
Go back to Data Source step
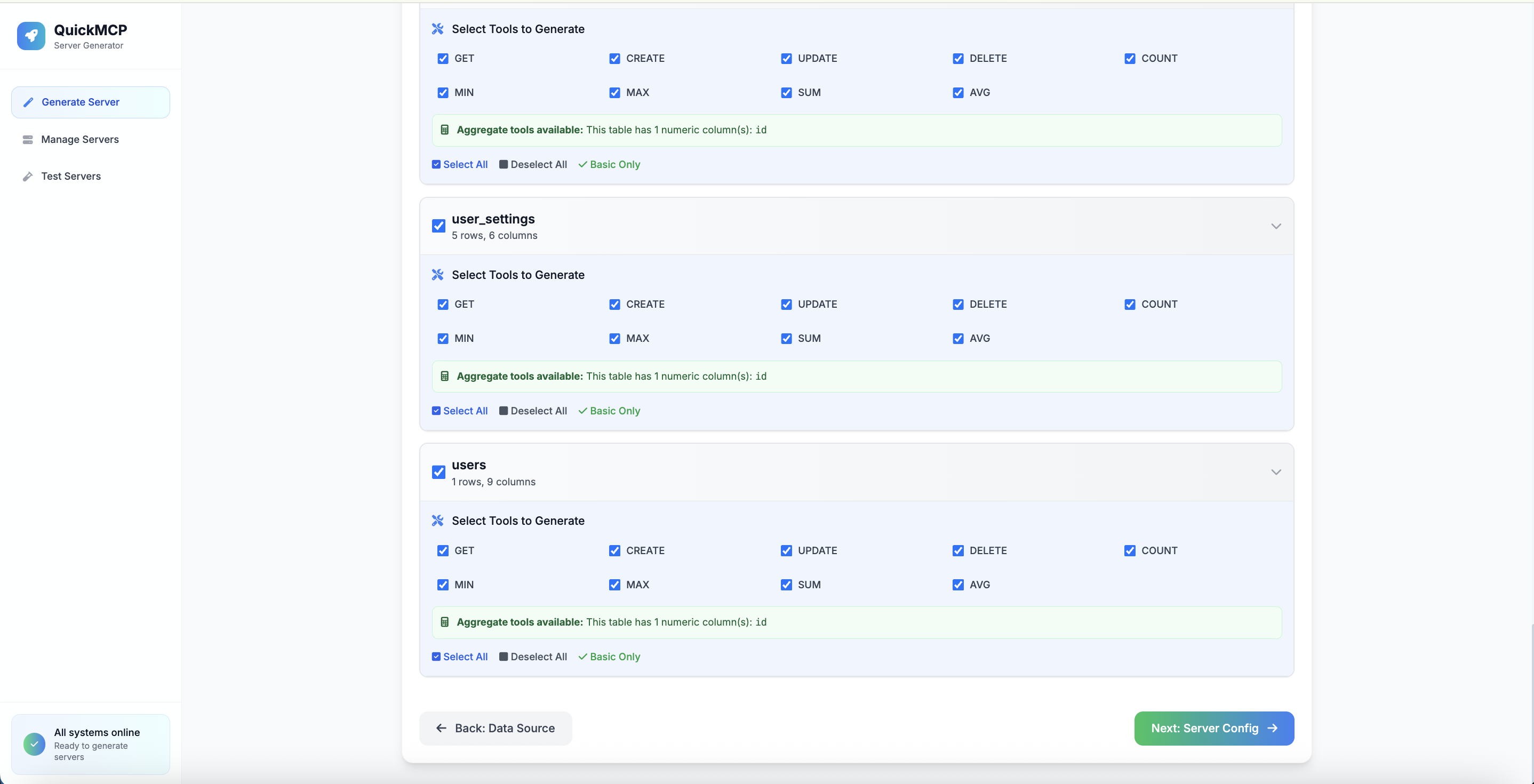pyautogui.click(x=496, y=728)
